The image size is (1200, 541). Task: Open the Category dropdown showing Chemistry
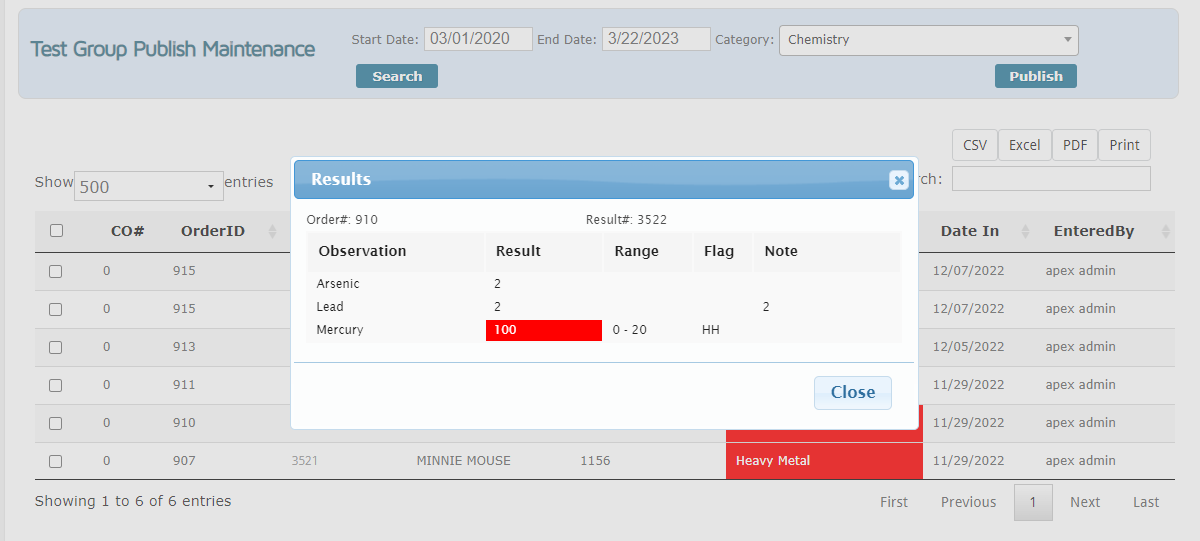929,40
